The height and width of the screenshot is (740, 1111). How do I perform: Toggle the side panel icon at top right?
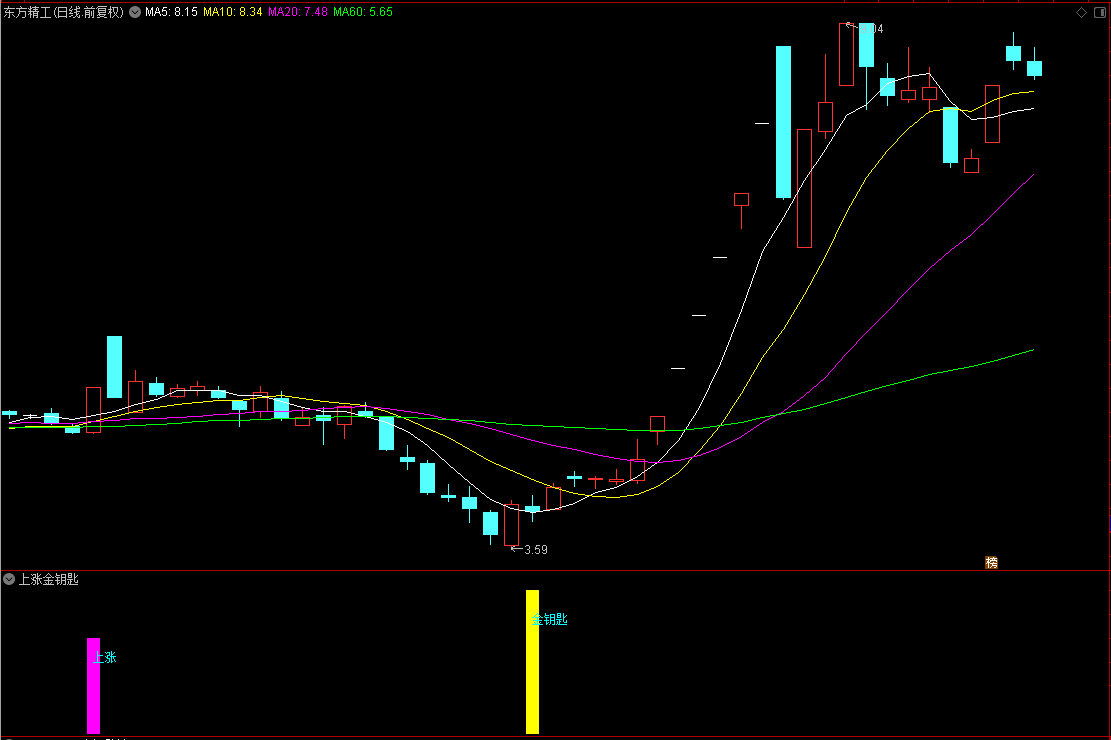(x=1100, y=12)
